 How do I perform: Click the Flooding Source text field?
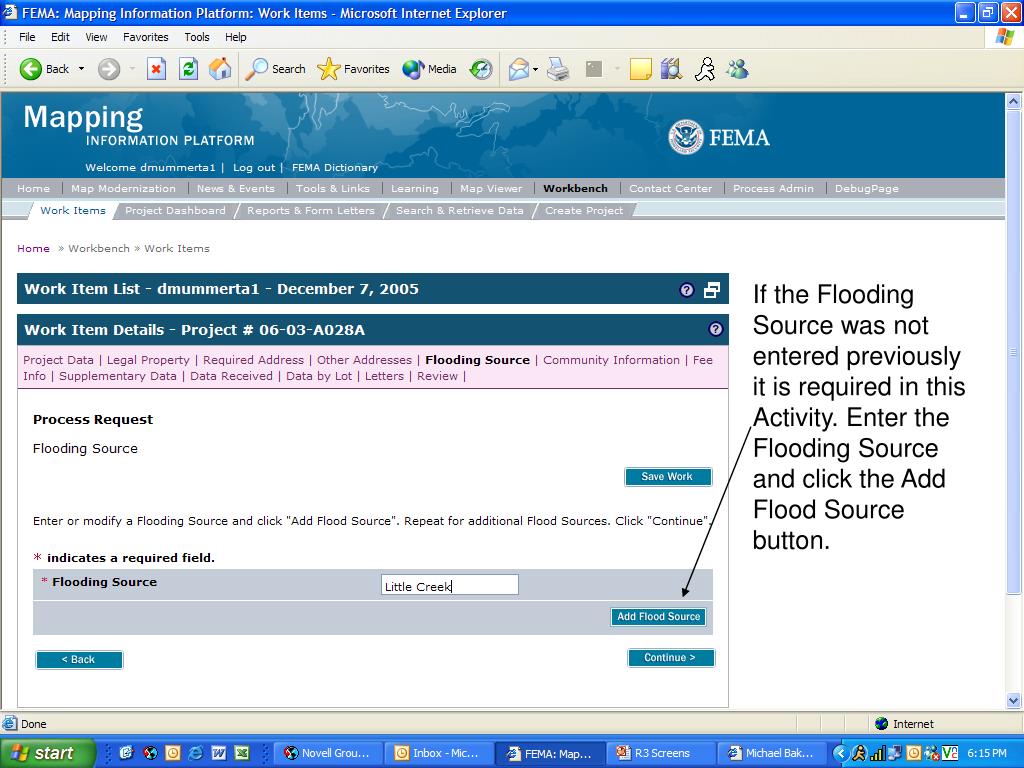449,585
